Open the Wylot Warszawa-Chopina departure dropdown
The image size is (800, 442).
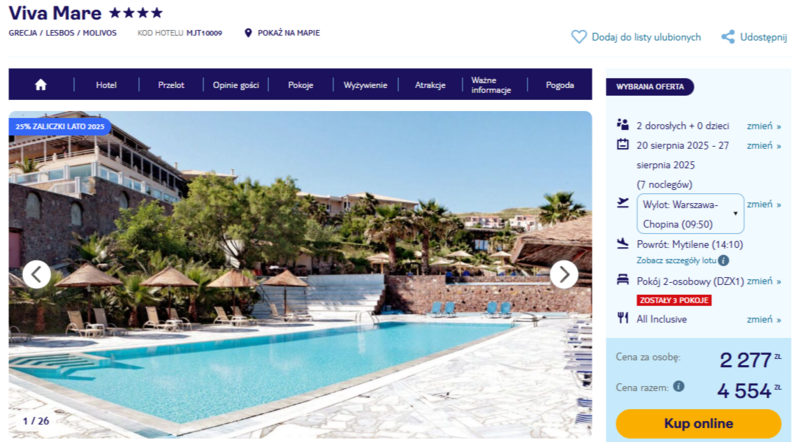690,214
